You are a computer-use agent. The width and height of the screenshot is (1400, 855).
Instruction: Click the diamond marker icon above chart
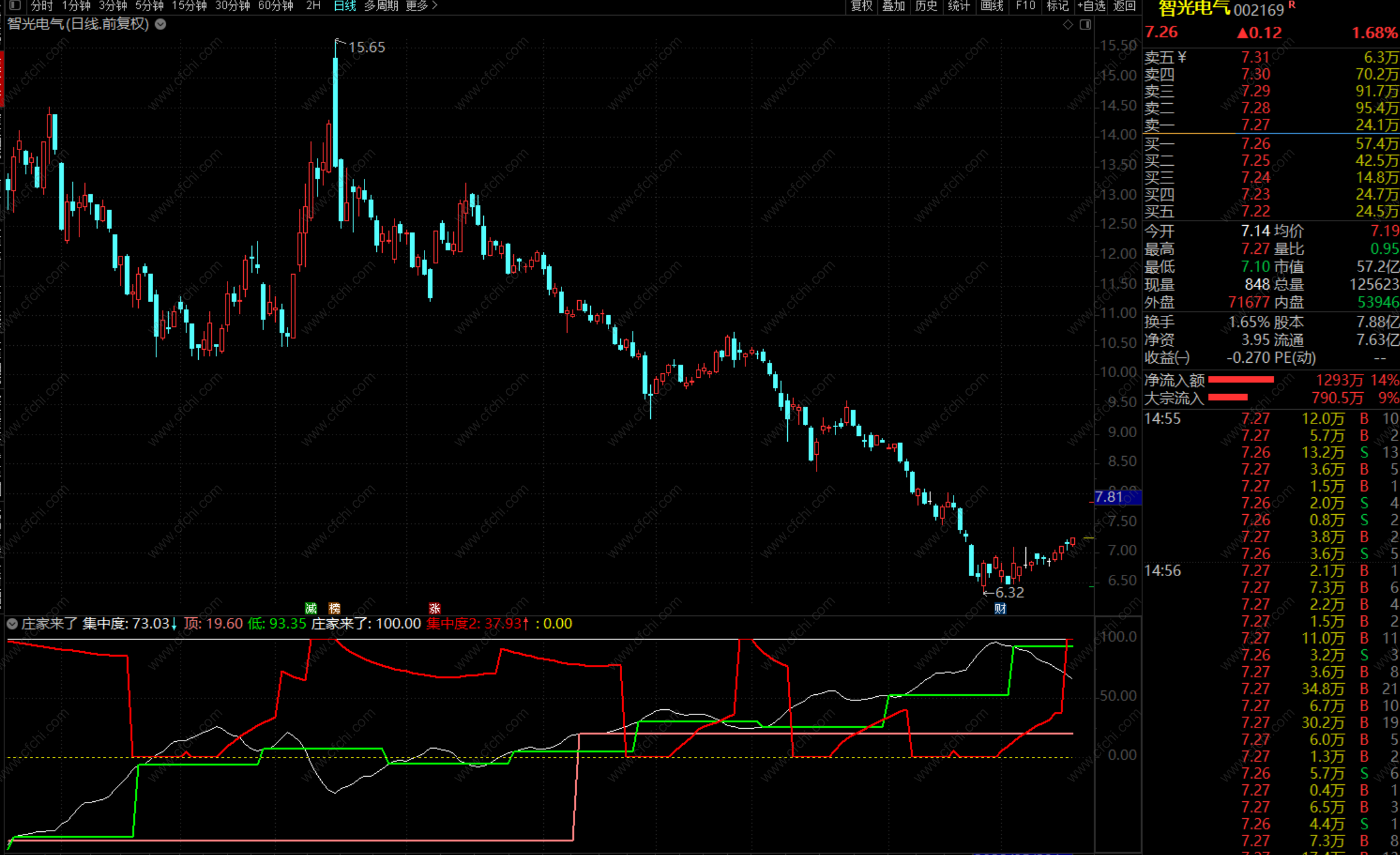click(x=1068, y=24)
